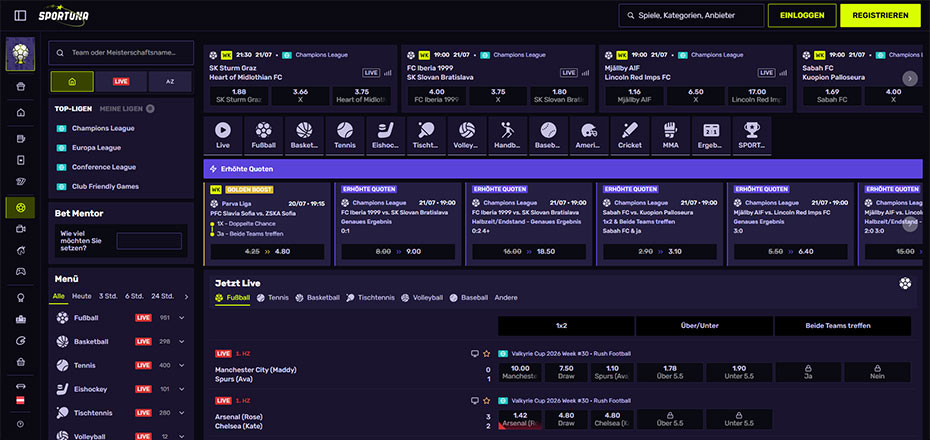The image size is (930, 440).
Task: Switch Jetzt Live to Volleyball tab
Action: (422, 298)
